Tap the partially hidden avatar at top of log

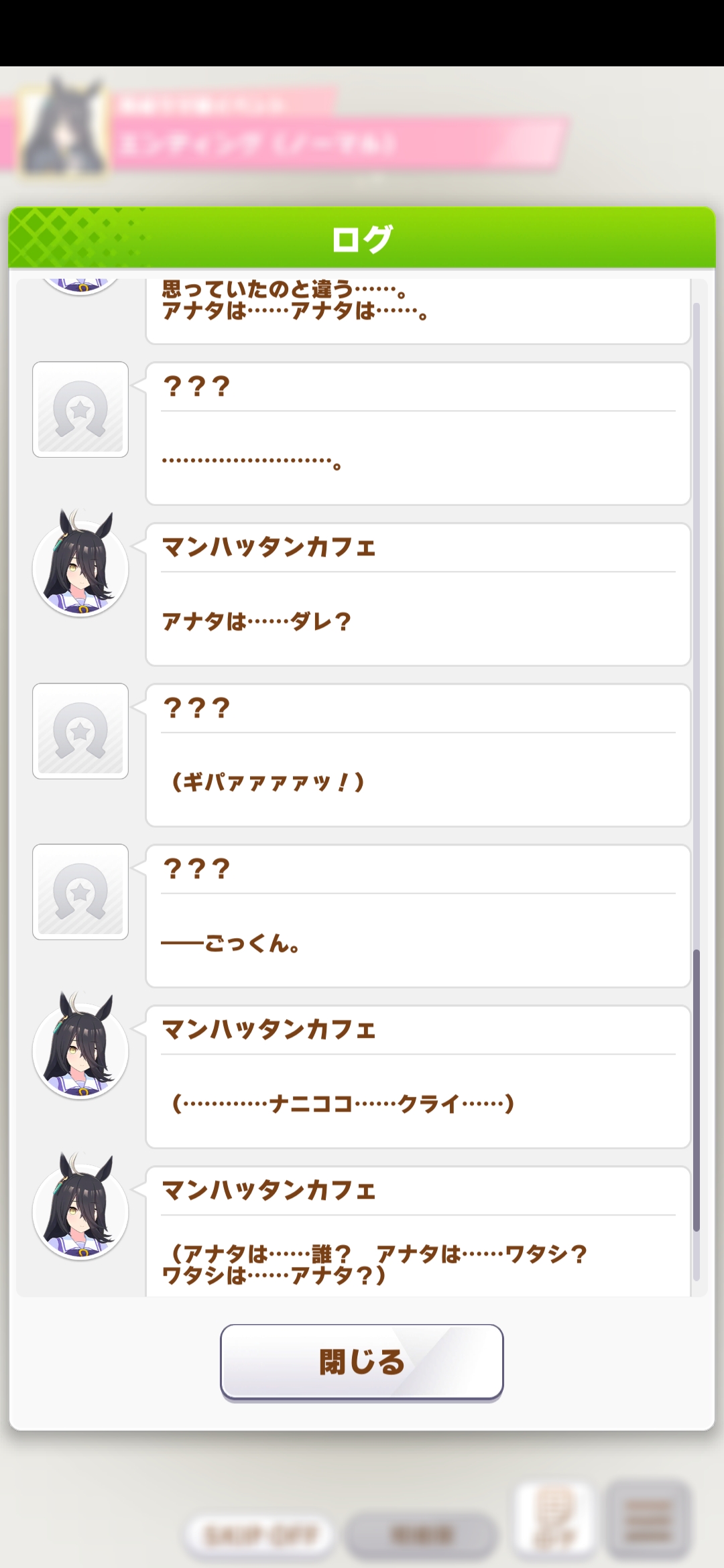[x=80, y=287]
